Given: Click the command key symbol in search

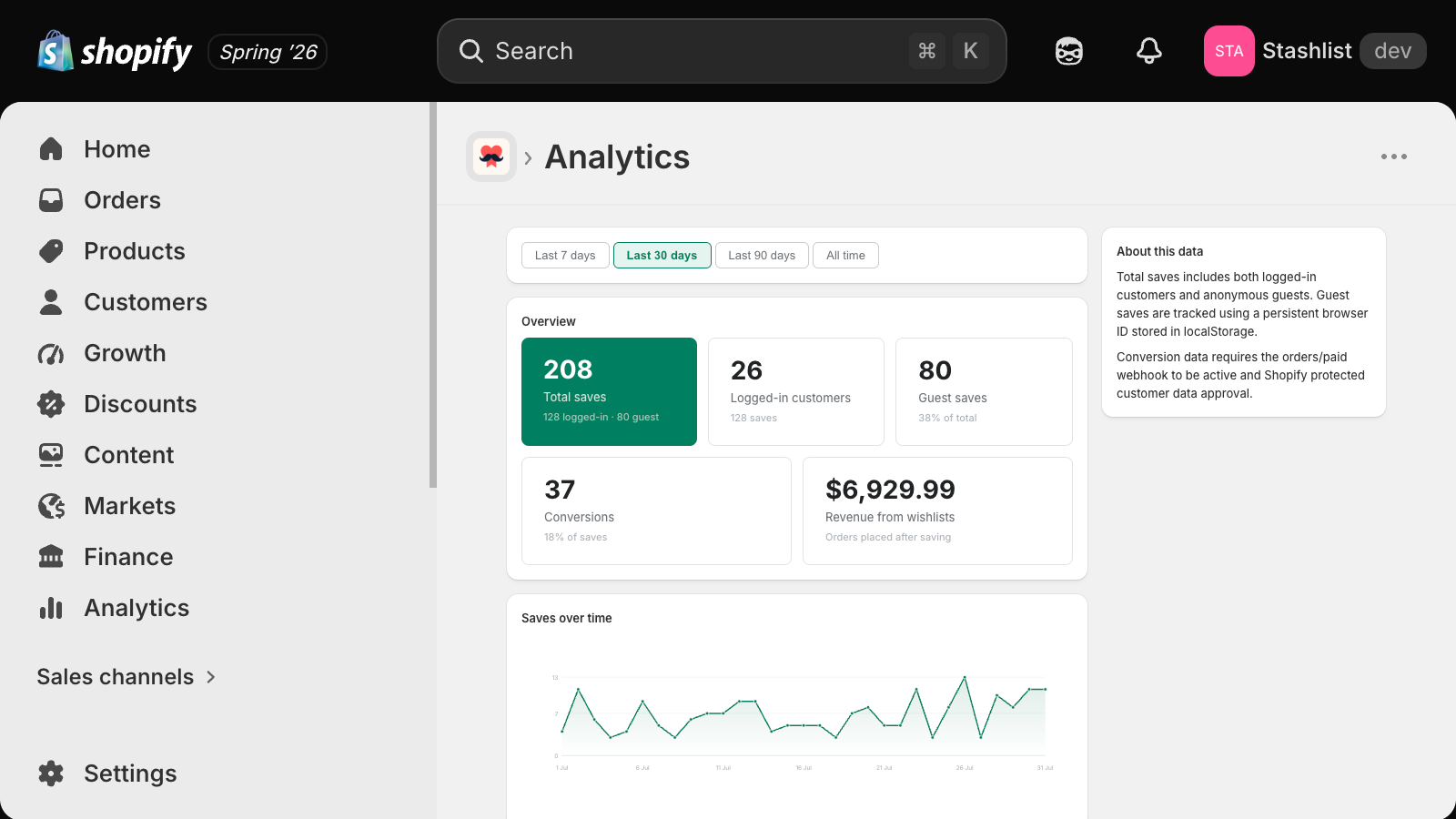Looking at the screenshot, I should 926,51.
